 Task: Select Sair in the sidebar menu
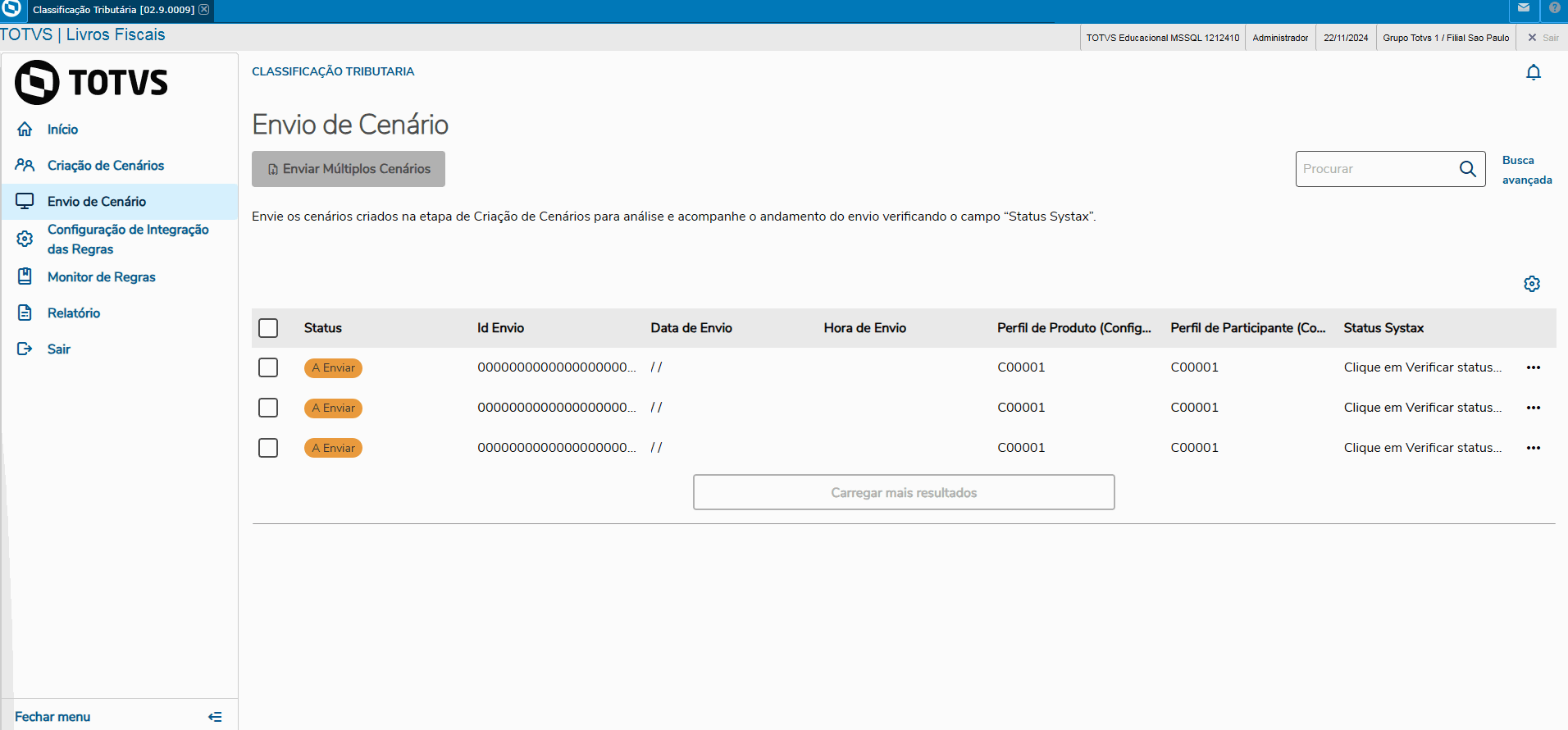59,349
